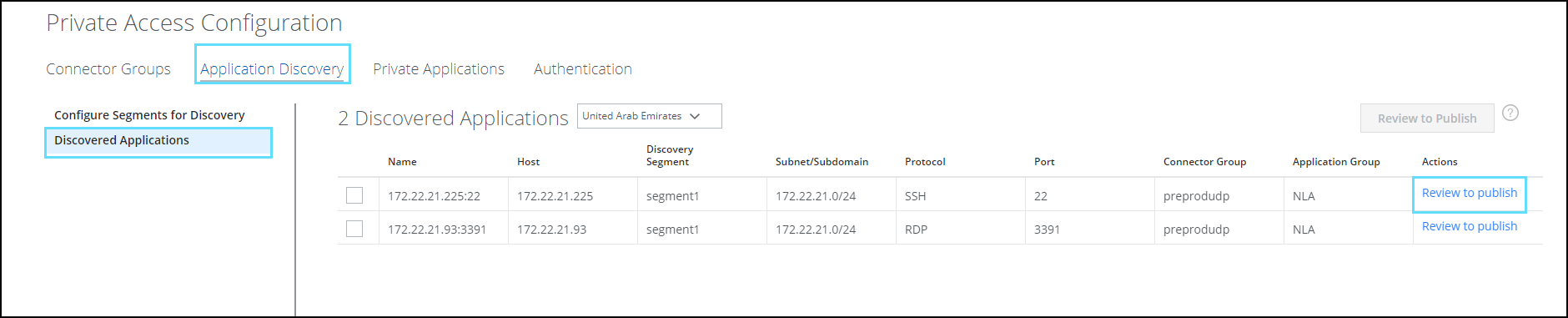Click the Protocol column header
The height and width of the screenshot is (318, 1568).
click(925, 162)
